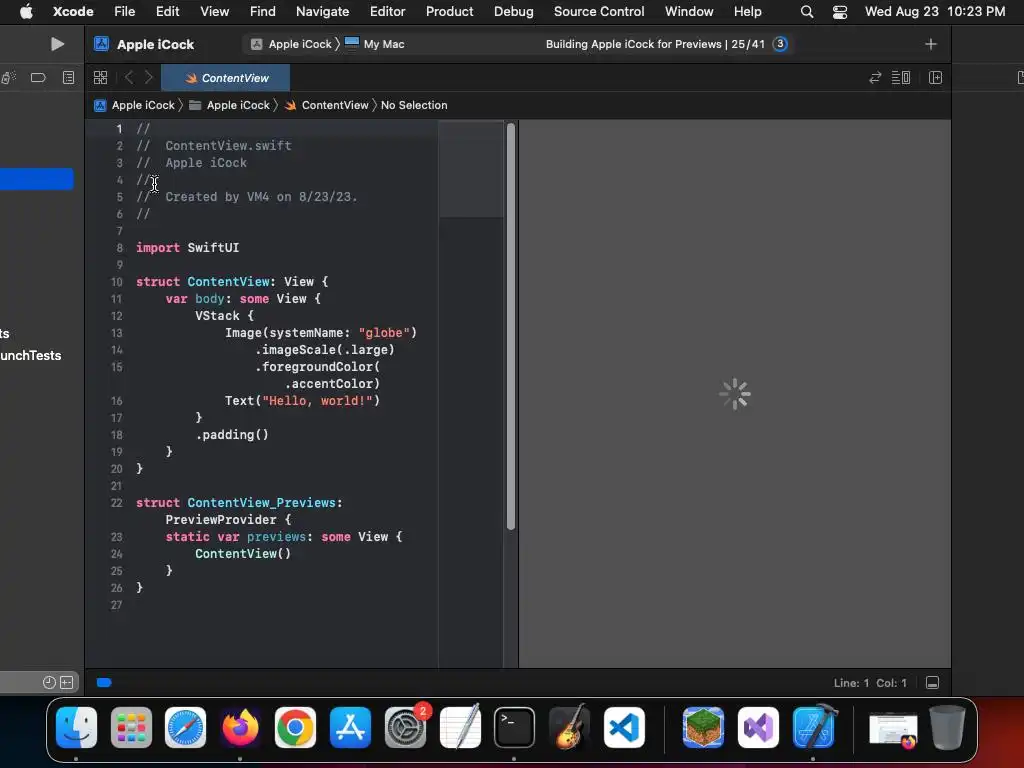Go back in editor history
Screen dimensions: 1024x768
[x=129, y=78]
